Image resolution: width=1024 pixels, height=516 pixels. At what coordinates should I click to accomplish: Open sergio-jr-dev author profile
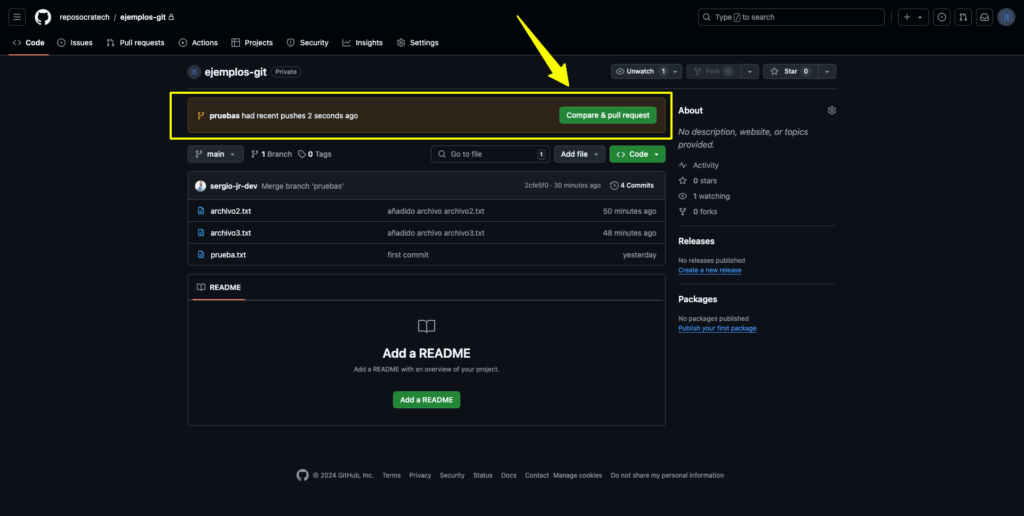(233, 185)
